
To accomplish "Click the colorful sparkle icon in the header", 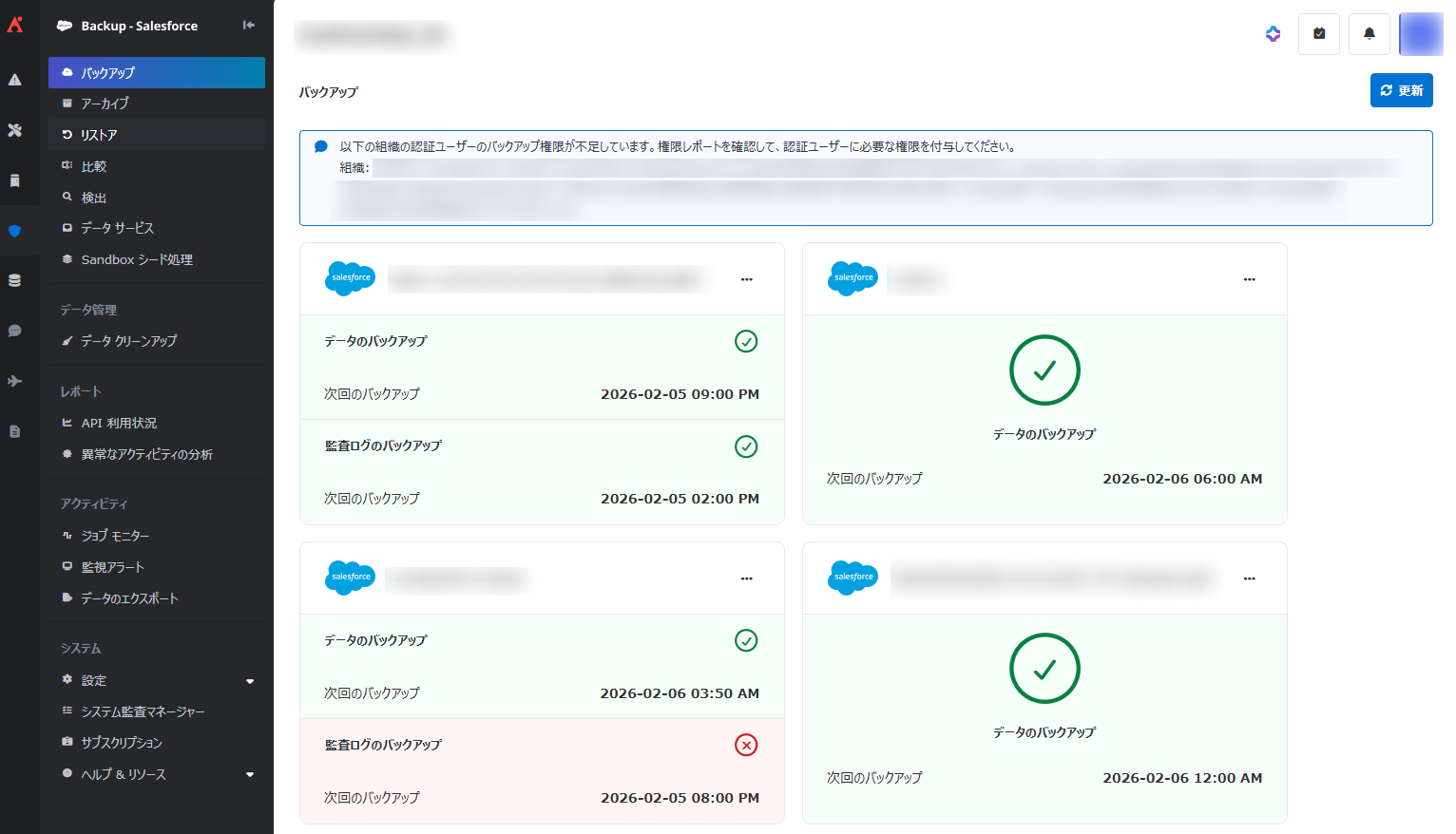I will click(1273, 33).
